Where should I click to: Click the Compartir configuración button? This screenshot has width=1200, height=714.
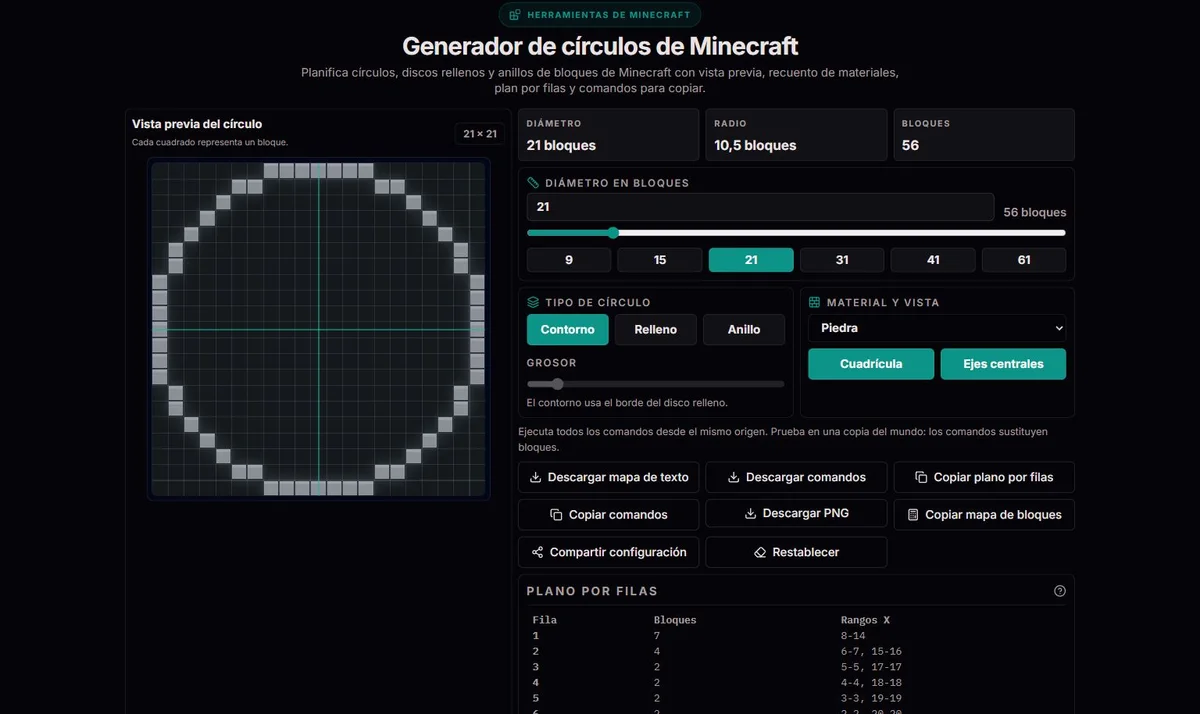click(x=608, y=552)
